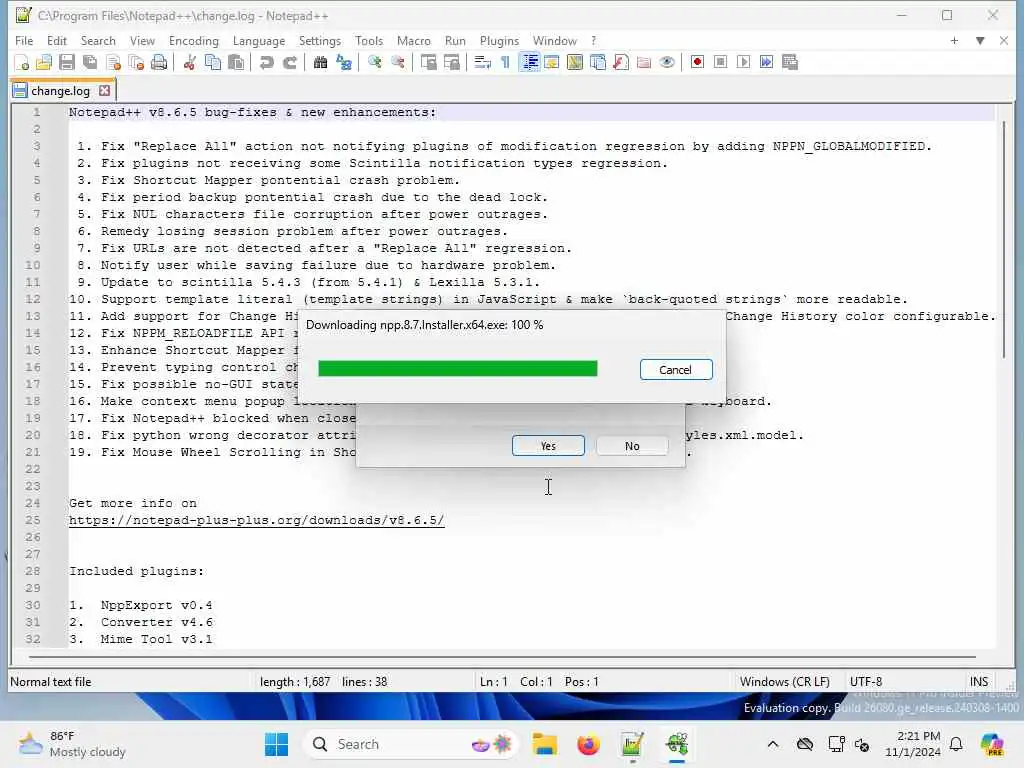This screenshot has width=1024, height=768.
Task: Cut selection using scissors icon
Action: (189, 63)
